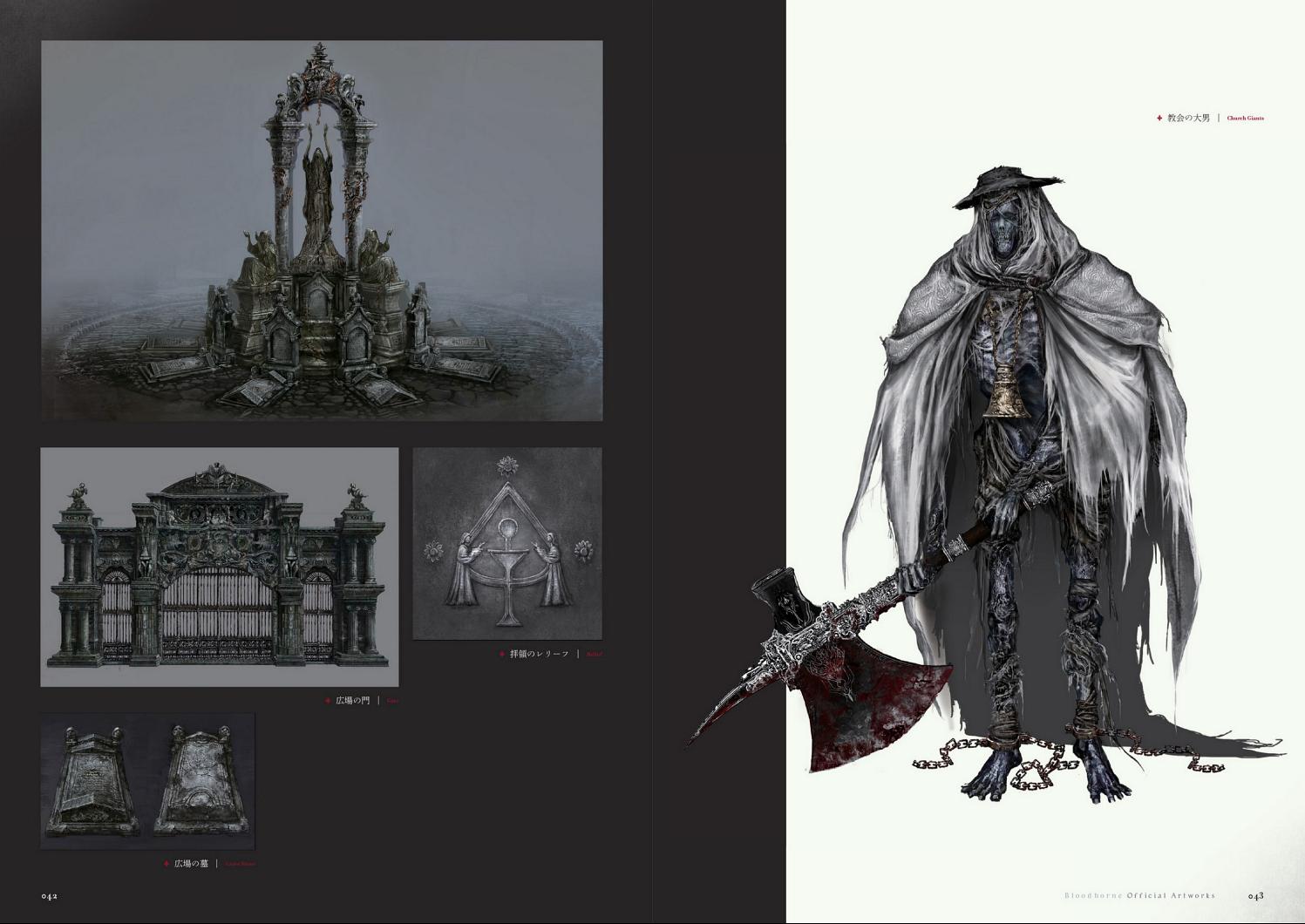The image size is (1305, 924).
Task: Click the red cross mark beside 拝領のレリーフ
Action: coord(502,654)
